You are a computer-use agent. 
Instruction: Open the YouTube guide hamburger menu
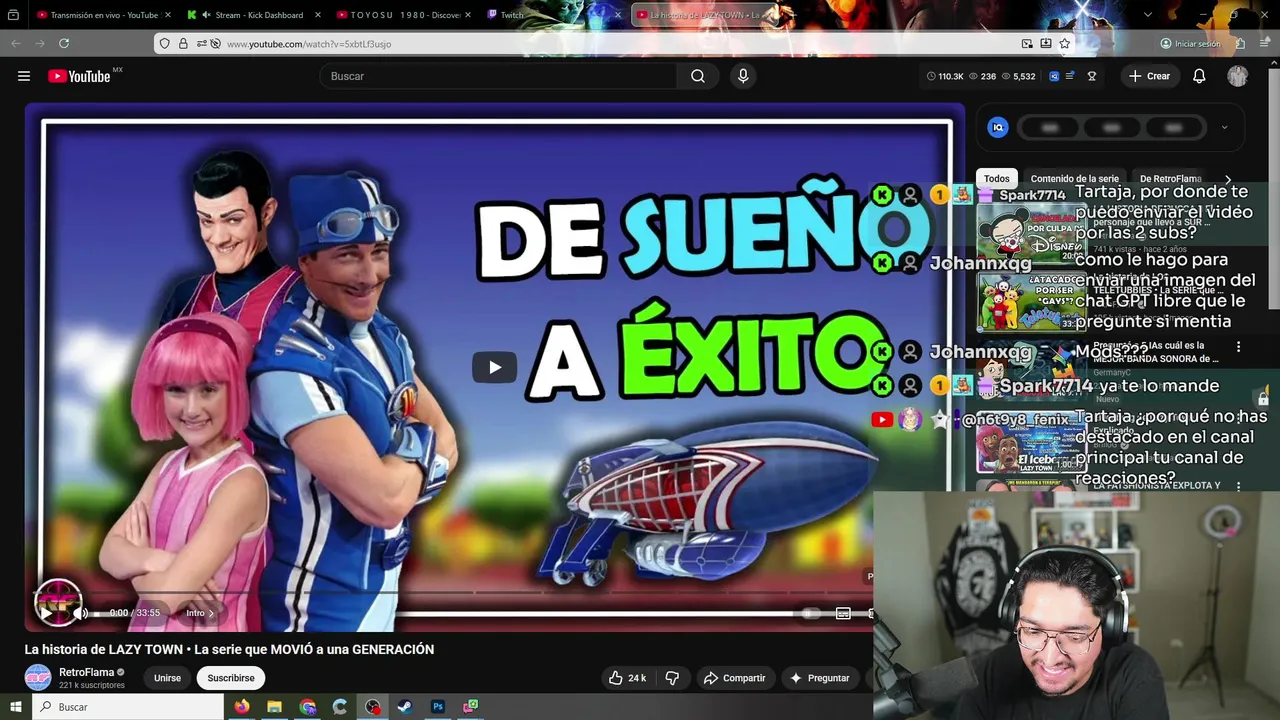click(24, 76)
